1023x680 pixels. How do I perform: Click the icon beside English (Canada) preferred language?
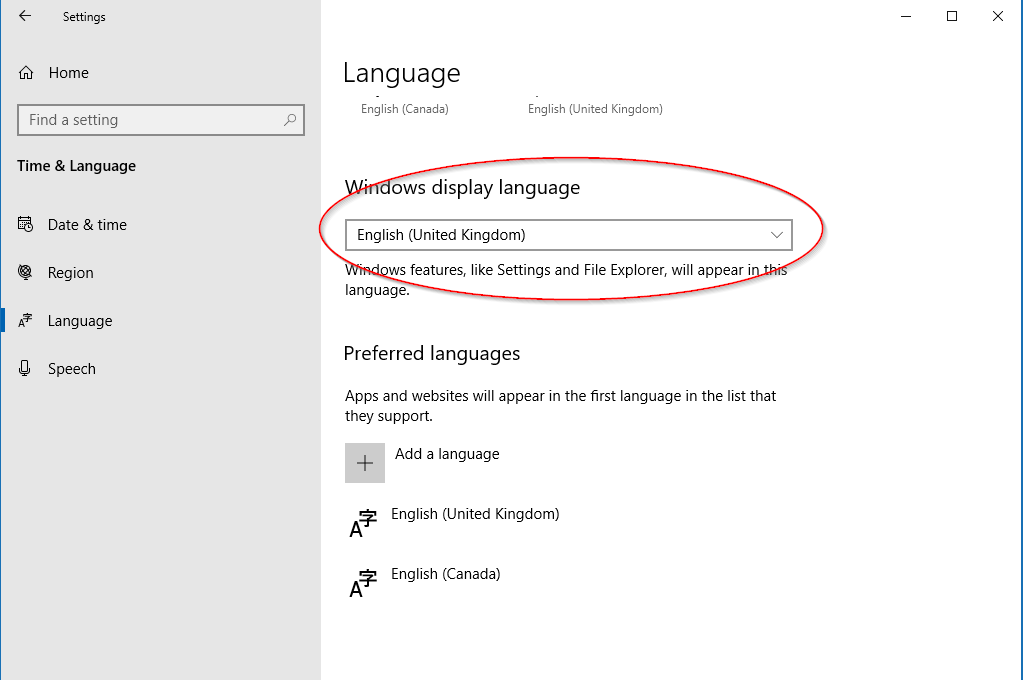363,584
